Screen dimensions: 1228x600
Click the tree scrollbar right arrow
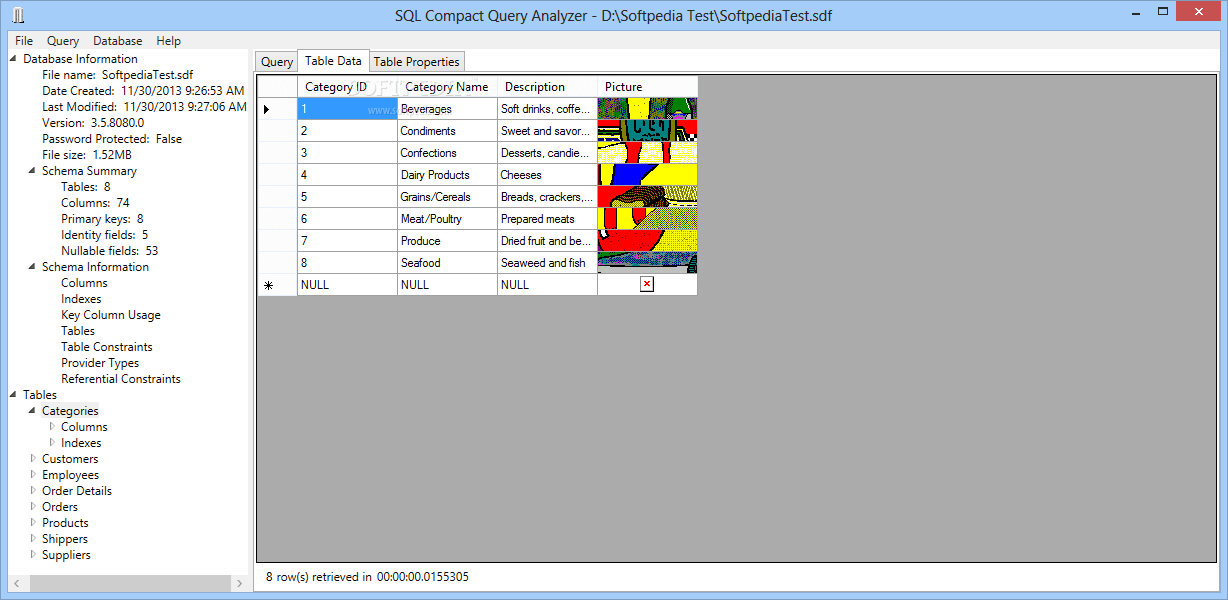(240, 583)
